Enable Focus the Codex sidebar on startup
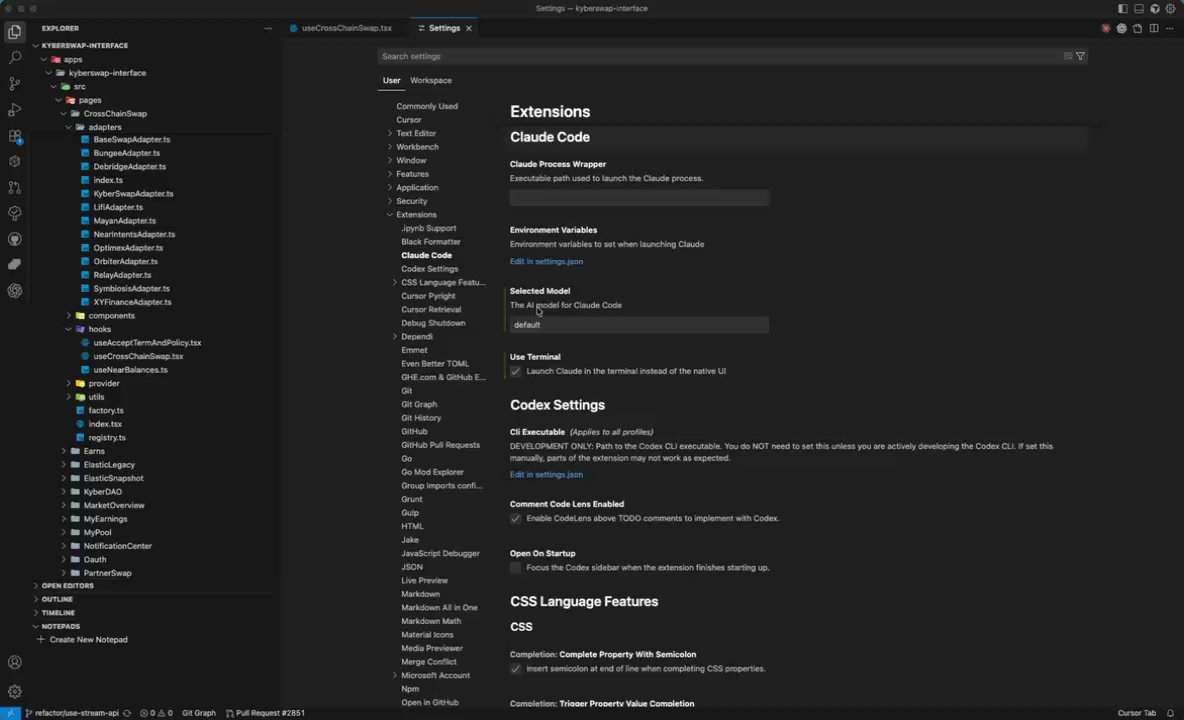This screenshot has height=720, width=1184. pos(515,568)
